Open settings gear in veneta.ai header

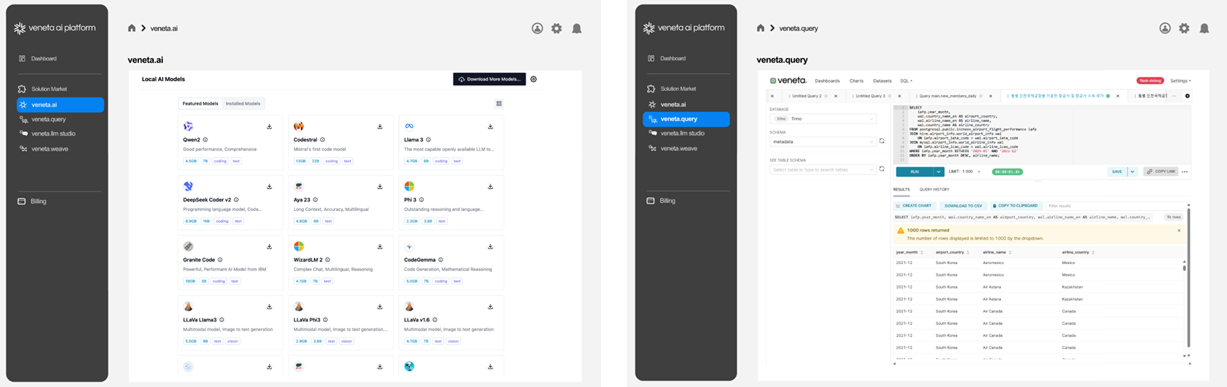[557, 28]
